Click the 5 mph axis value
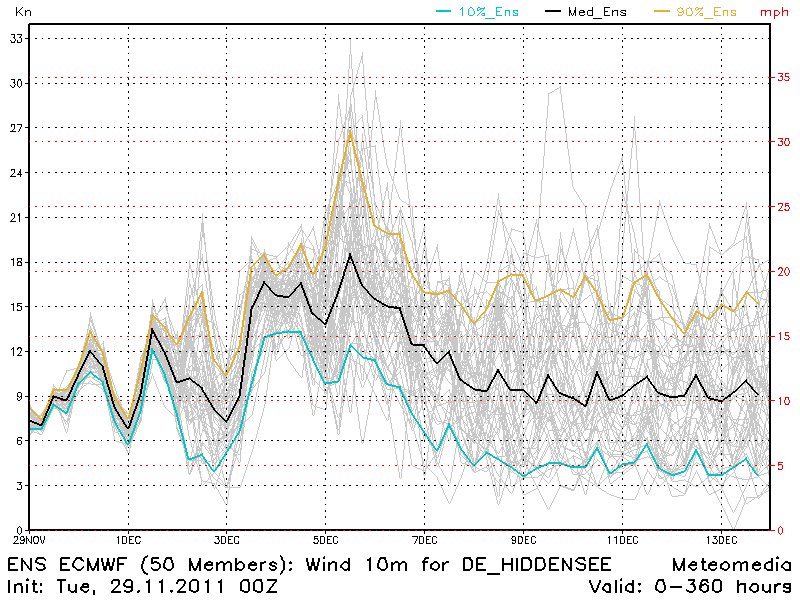The width and height of the screenshot is (800, 600). 780,466
